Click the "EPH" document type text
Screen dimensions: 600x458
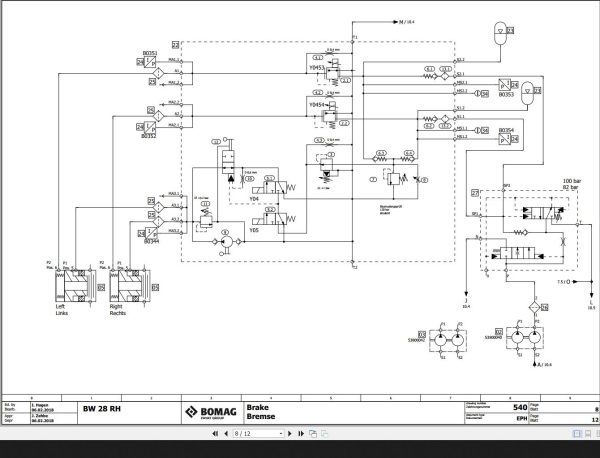point(522,418)
